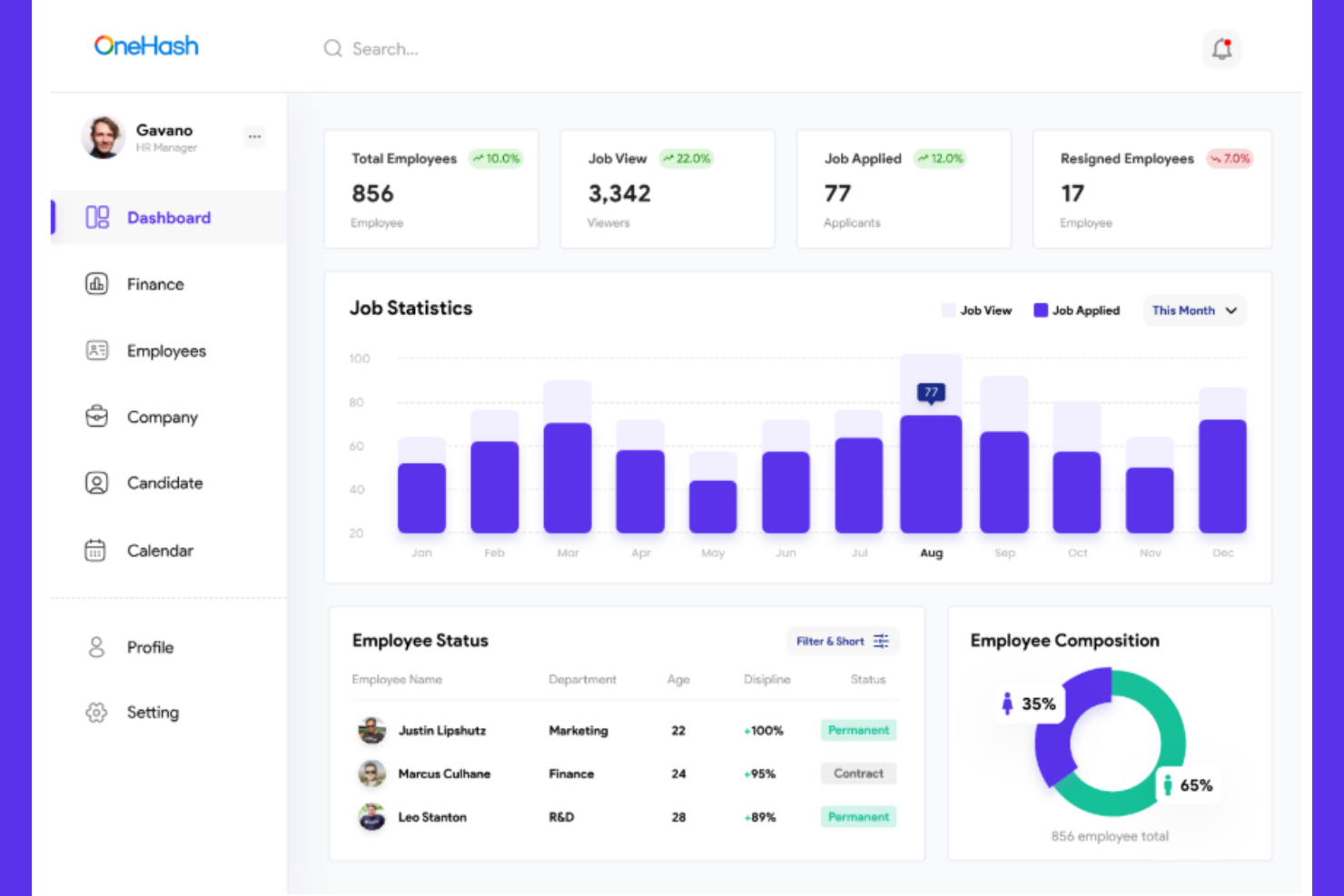
Task: Click the R&D department cell
Action: 561,817
